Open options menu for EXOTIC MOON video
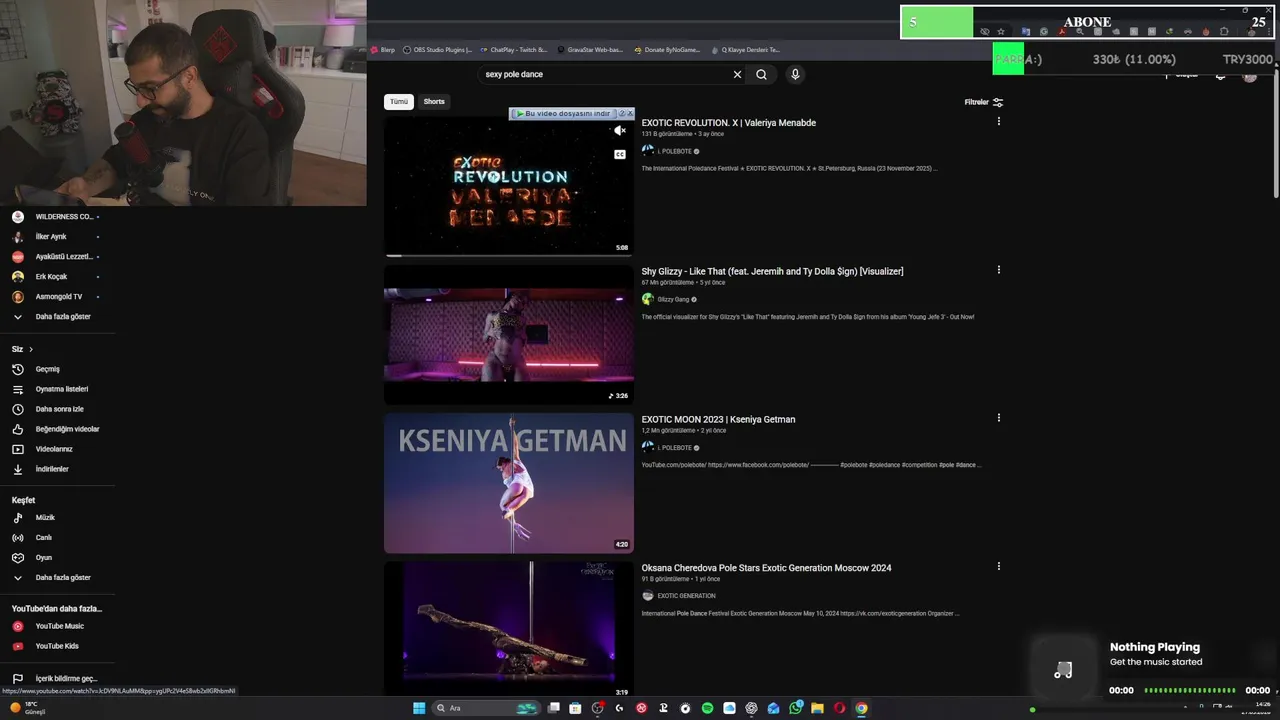1280x720 pixels. coord(998,418)
